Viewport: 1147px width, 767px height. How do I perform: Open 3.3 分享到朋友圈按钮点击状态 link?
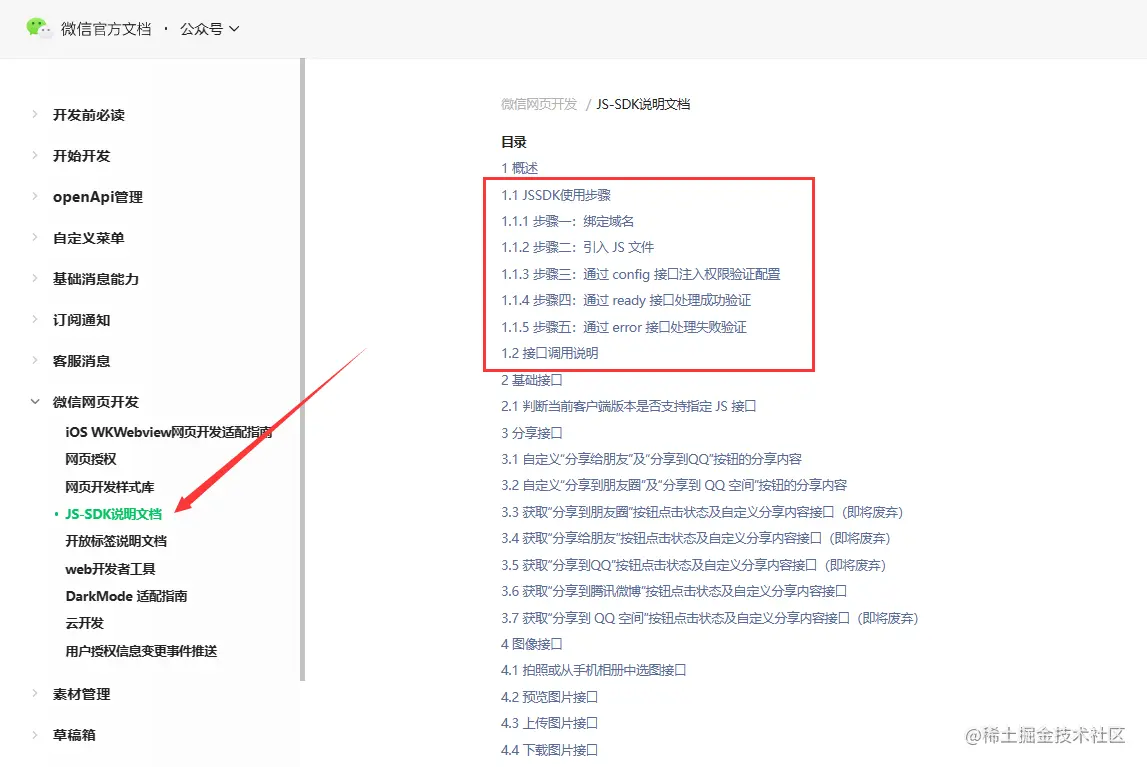point(702,512)
